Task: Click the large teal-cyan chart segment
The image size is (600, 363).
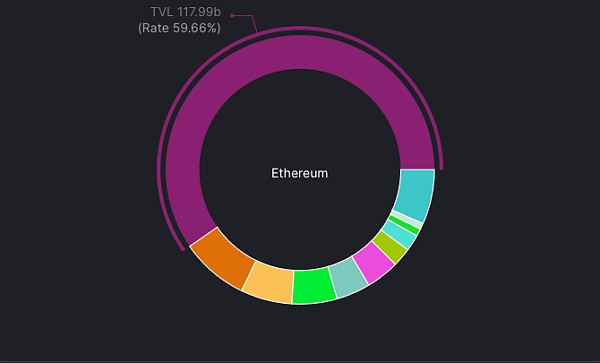Action: click(x=416, y=194)
